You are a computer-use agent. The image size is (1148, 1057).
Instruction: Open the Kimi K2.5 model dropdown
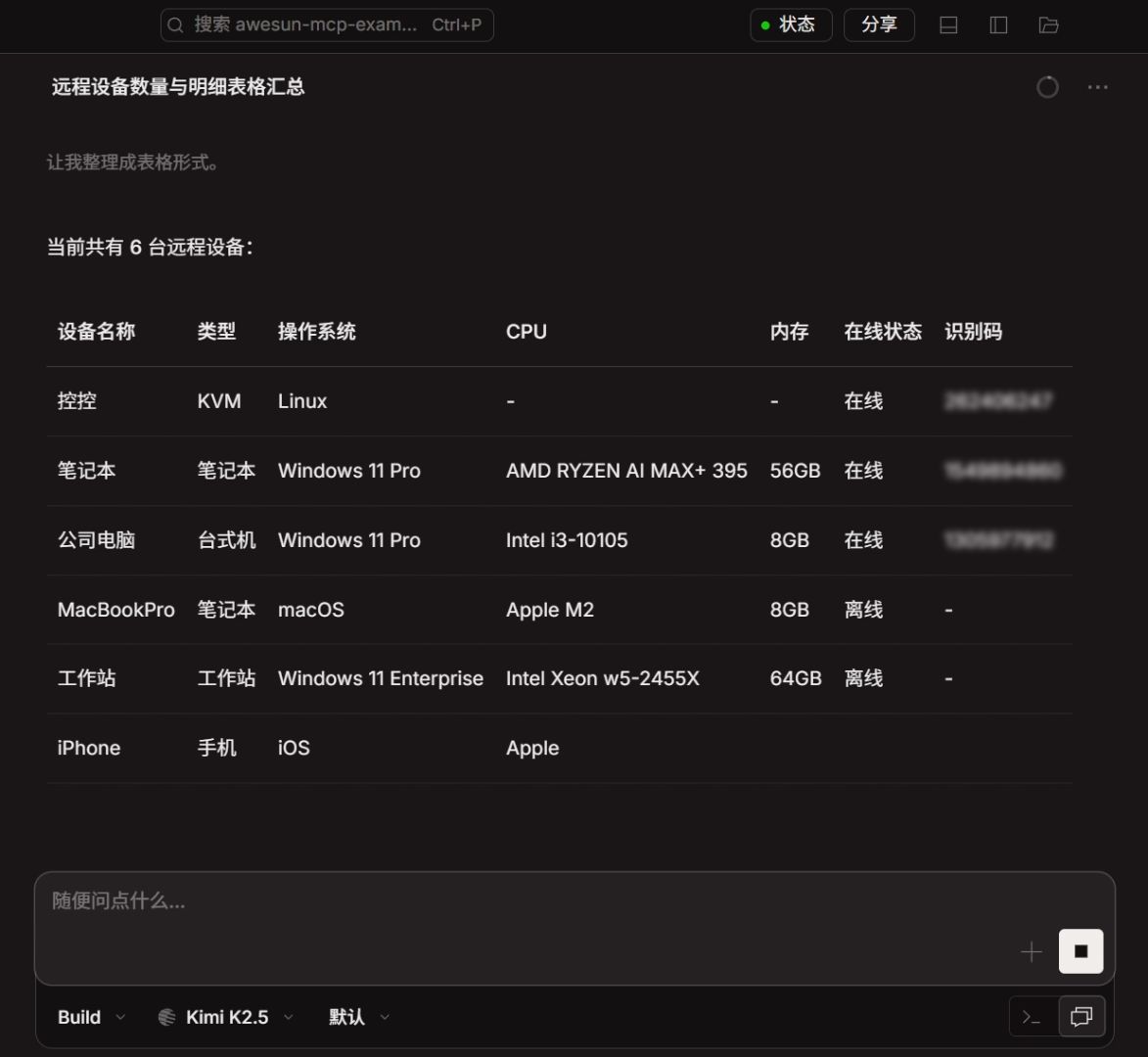[225, 1017]
